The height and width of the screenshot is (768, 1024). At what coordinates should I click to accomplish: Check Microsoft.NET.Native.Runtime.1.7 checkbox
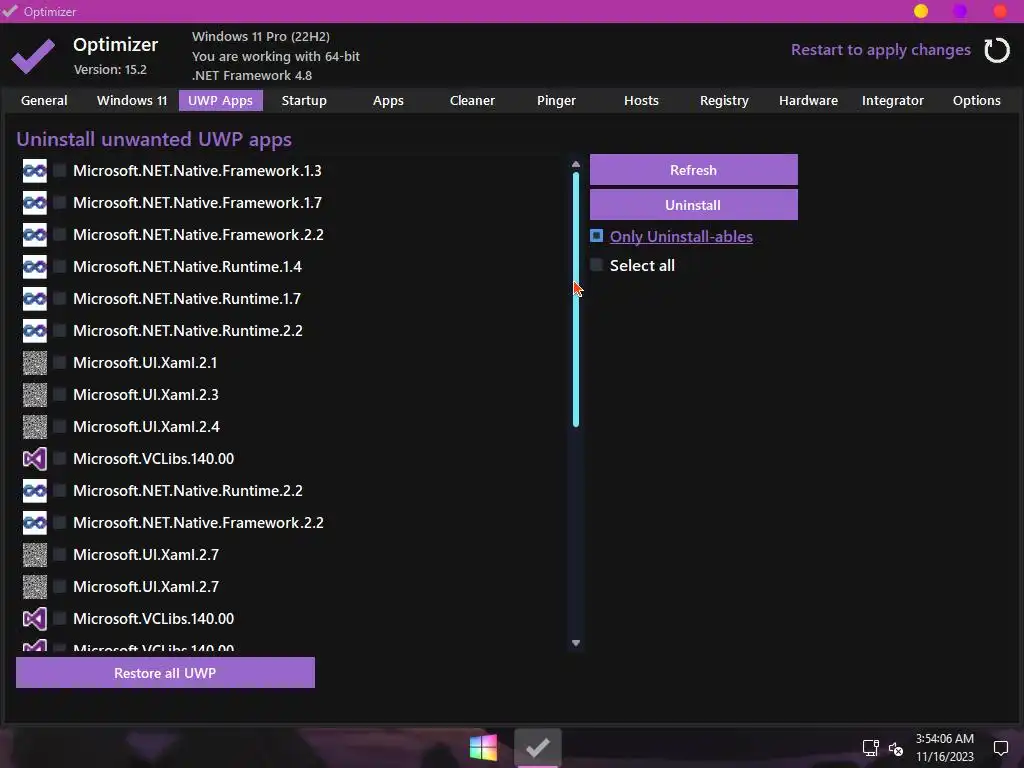pos(59,298)
